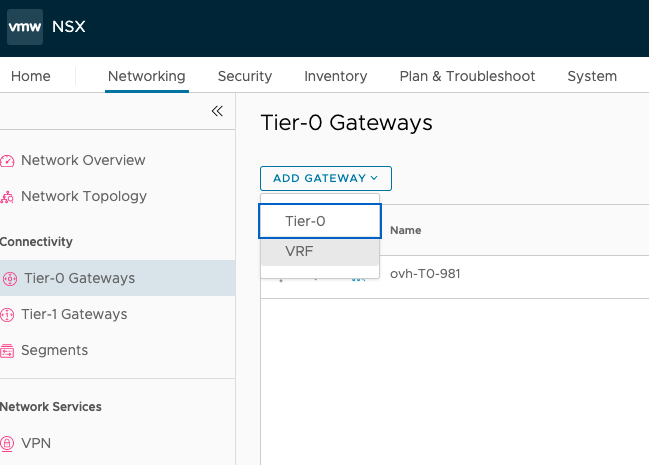The image size is (649, 465).
Task: Click the NSX product title
Action: pyautogui.click(x=69, y=27)
